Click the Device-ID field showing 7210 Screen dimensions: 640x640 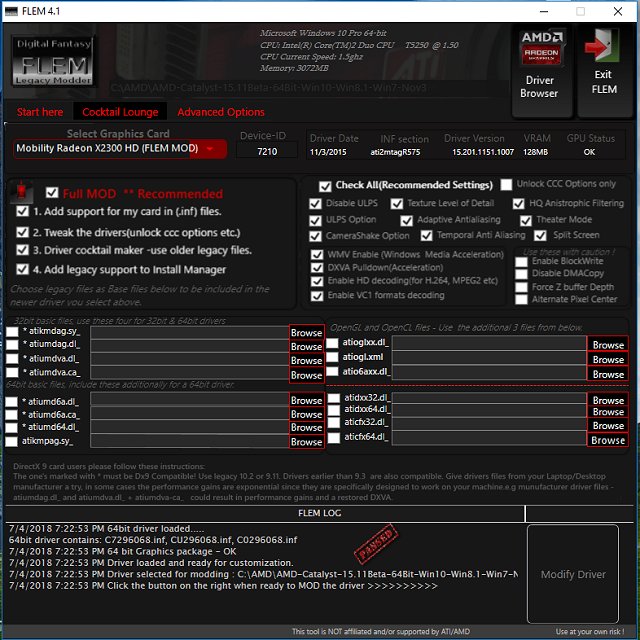pos(267,151)
